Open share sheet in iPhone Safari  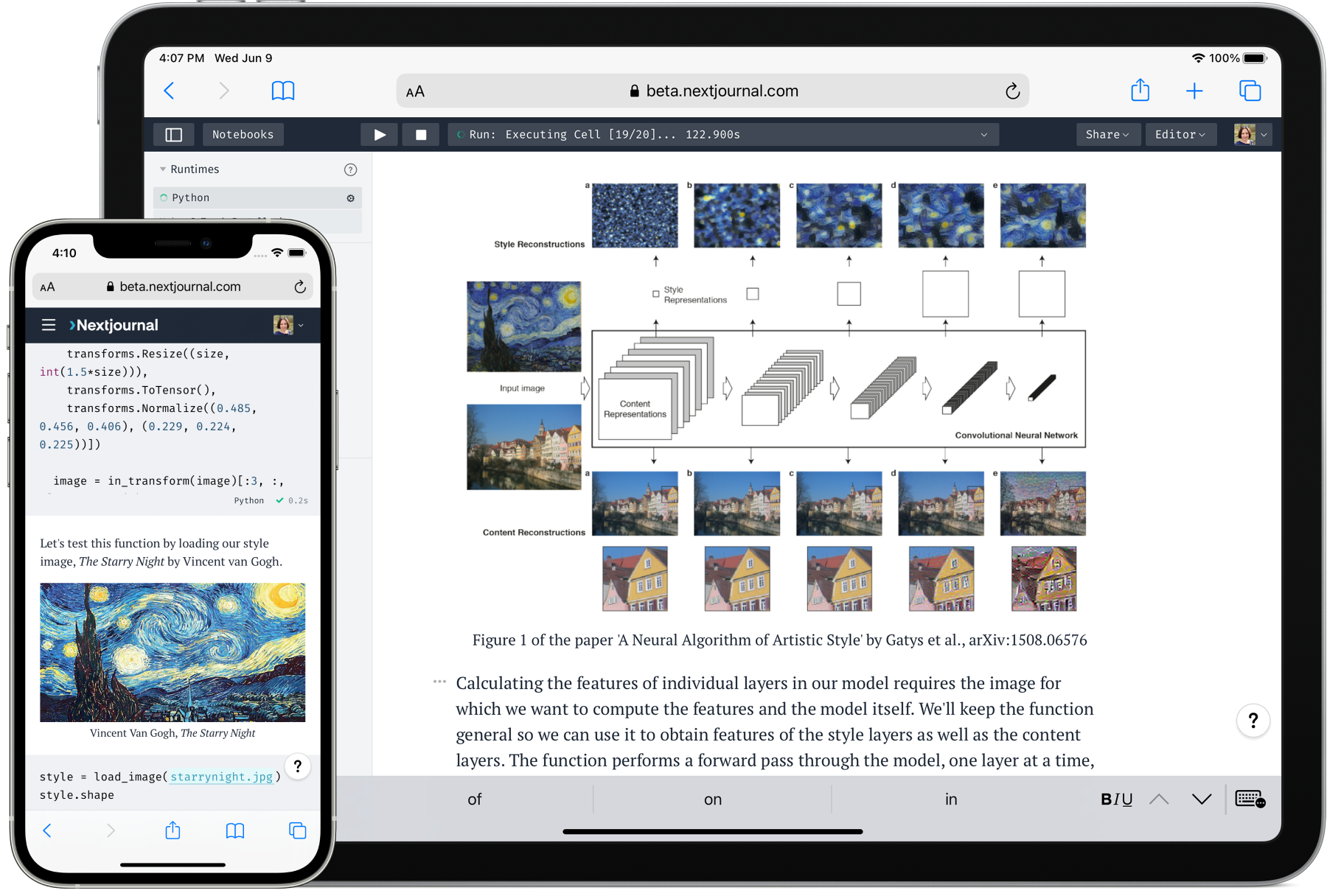(x=173, y=830)
